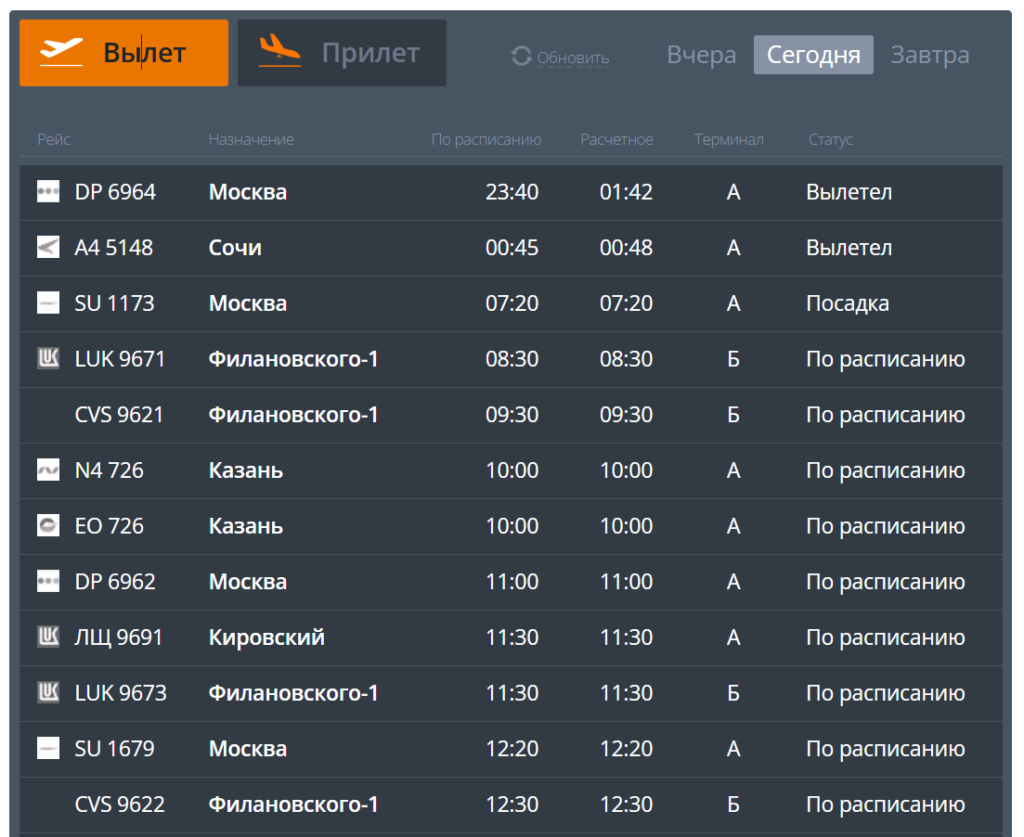Click airline logo for DP 6962
Screen dimensions: 1024x837
point(48,581)
